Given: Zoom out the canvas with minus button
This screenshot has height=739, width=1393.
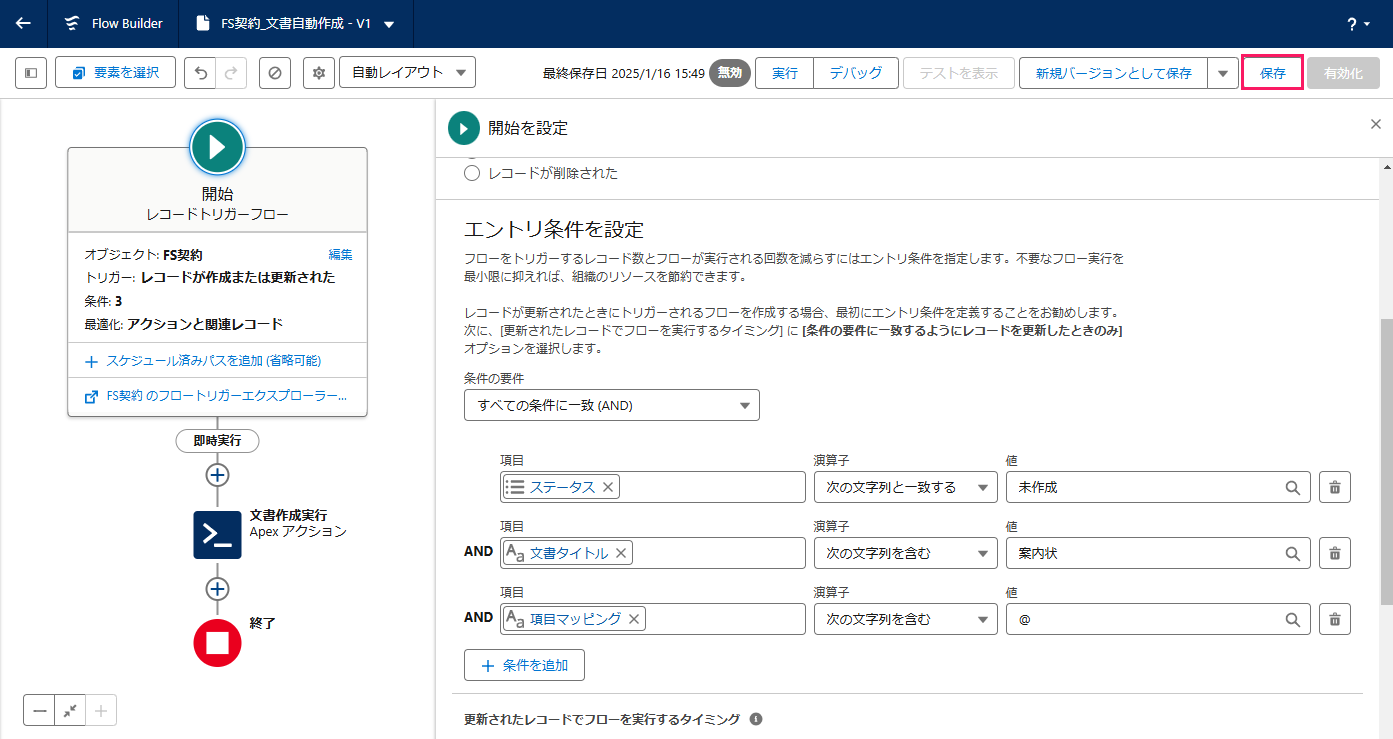Looking at the screenshot, I should click(39, 711).
